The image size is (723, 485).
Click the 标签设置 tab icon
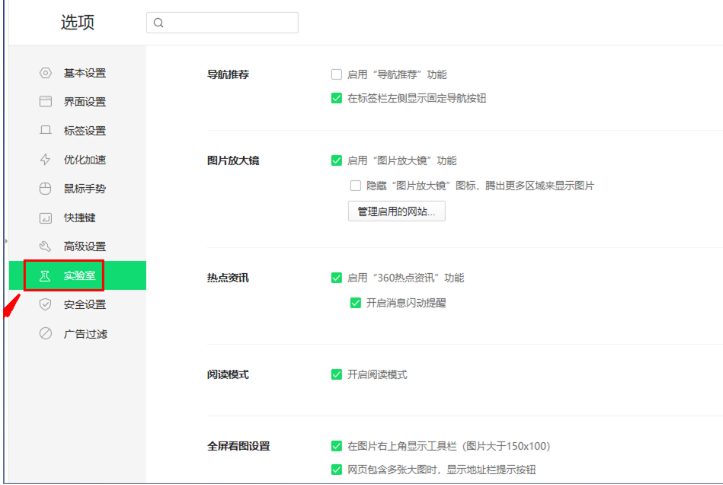click(x=45, y=130)
